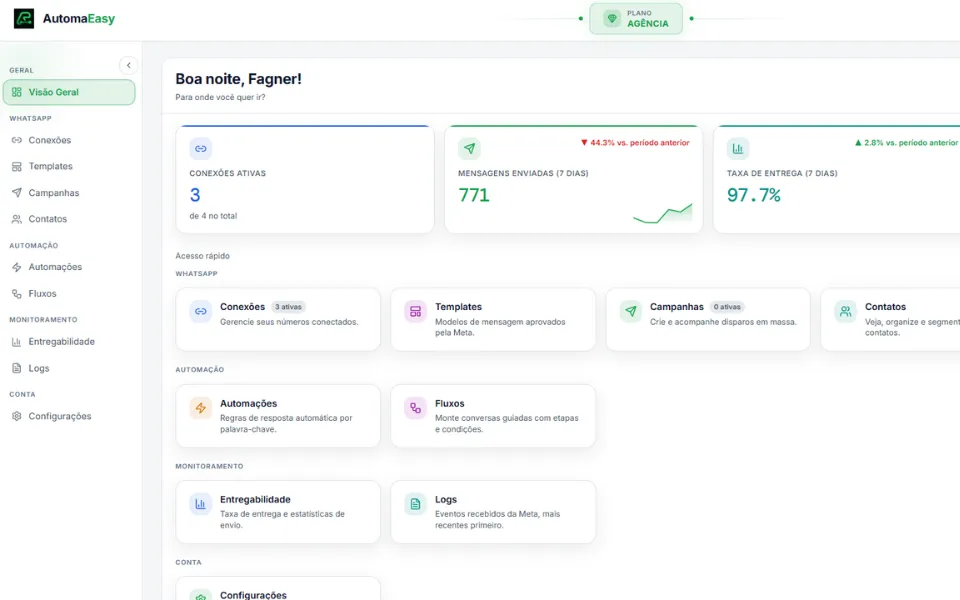Select Fluxos in the sidebar

[x=69, y=294]
